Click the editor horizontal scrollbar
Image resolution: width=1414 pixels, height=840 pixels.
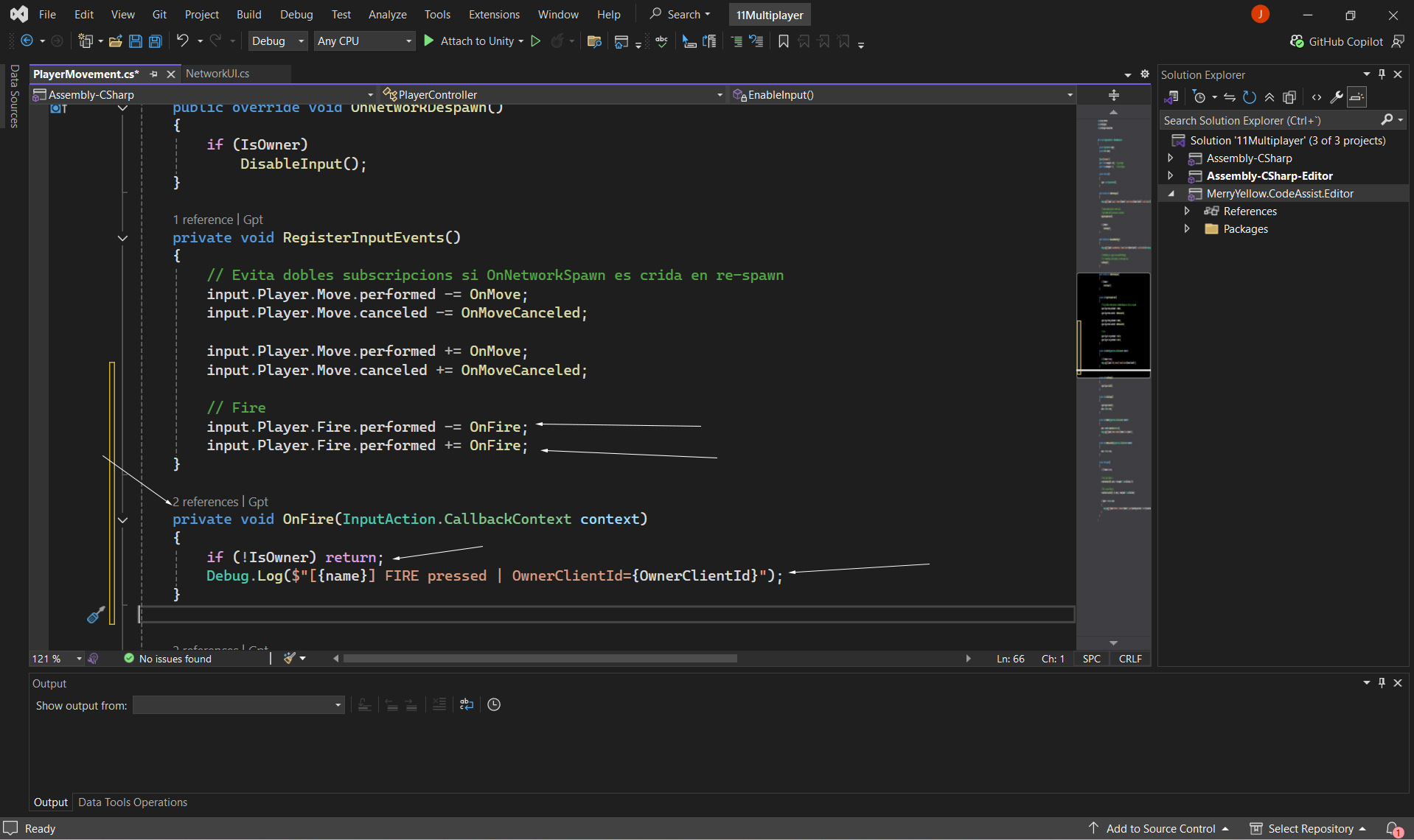coord(540,659)
